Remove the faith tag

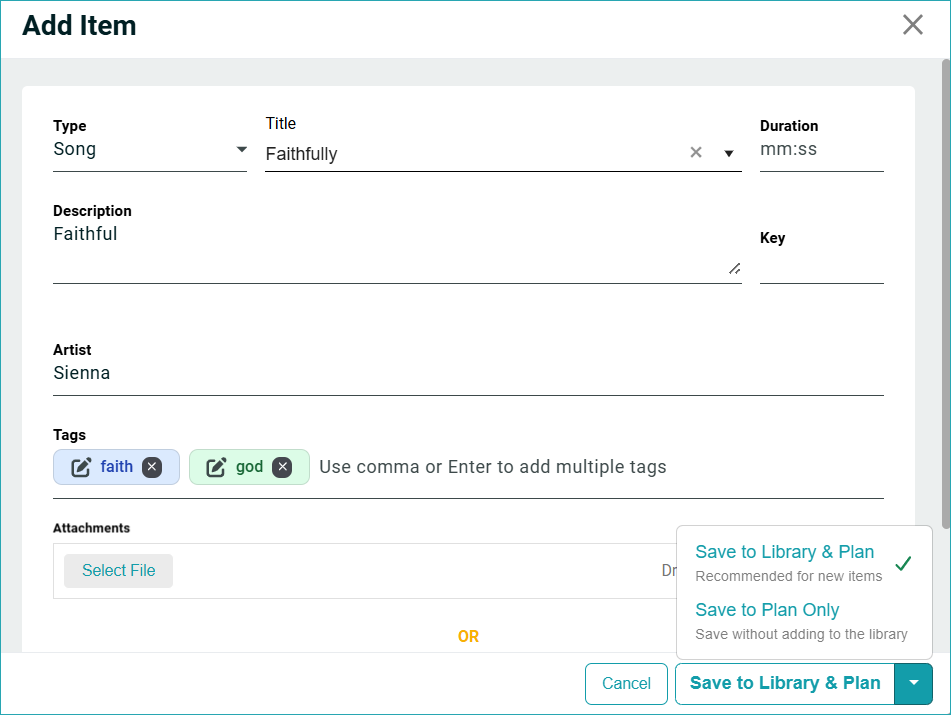click(152, 467)
